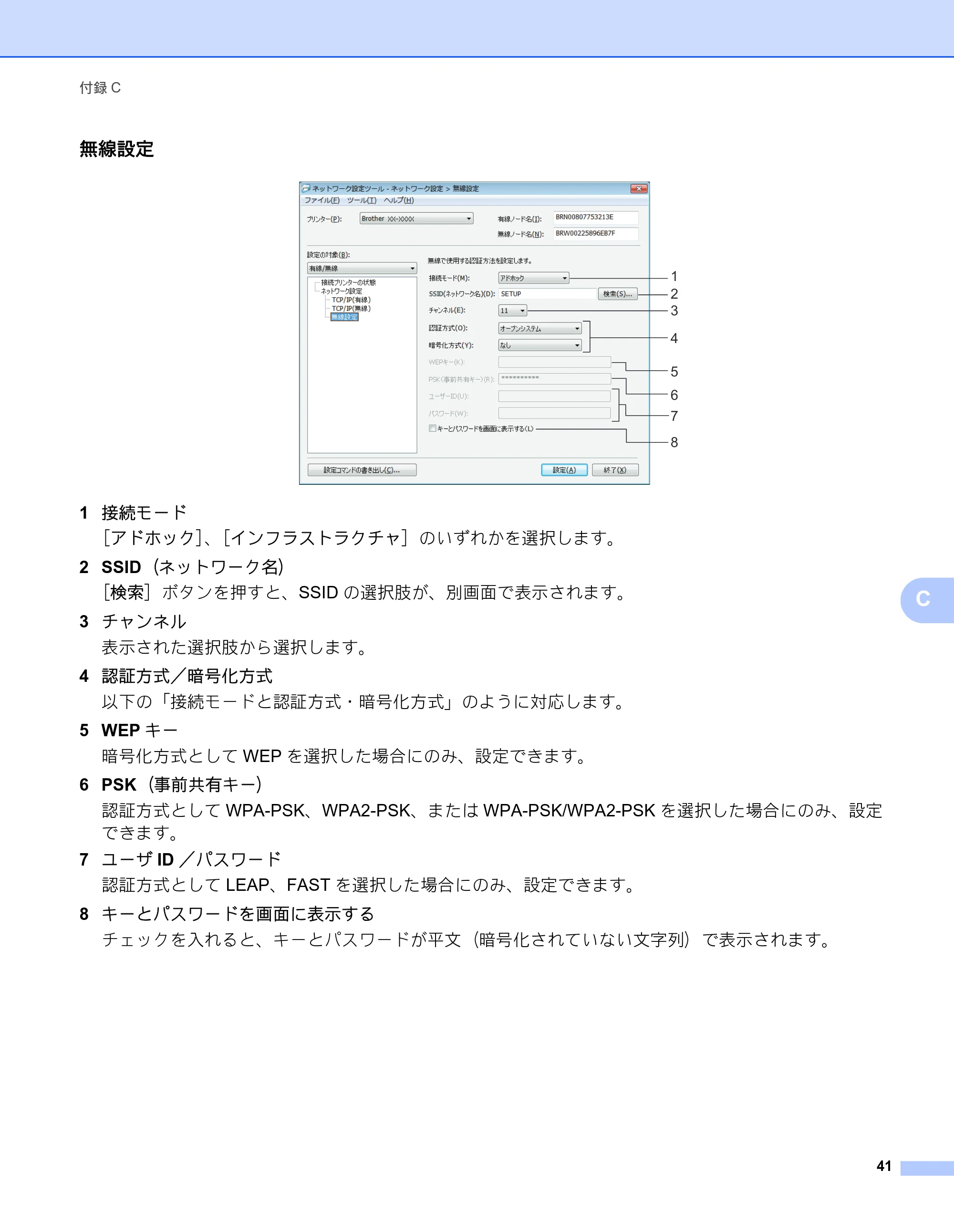
Task: Open the 暗号化方式 なし dropdown
Action: 539,345
